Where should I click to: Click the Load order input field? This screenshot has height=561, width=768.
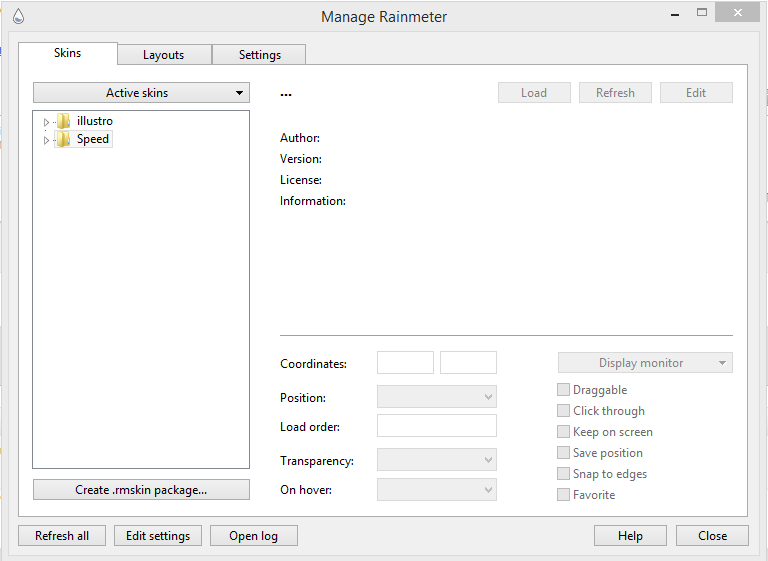point(436,426)
